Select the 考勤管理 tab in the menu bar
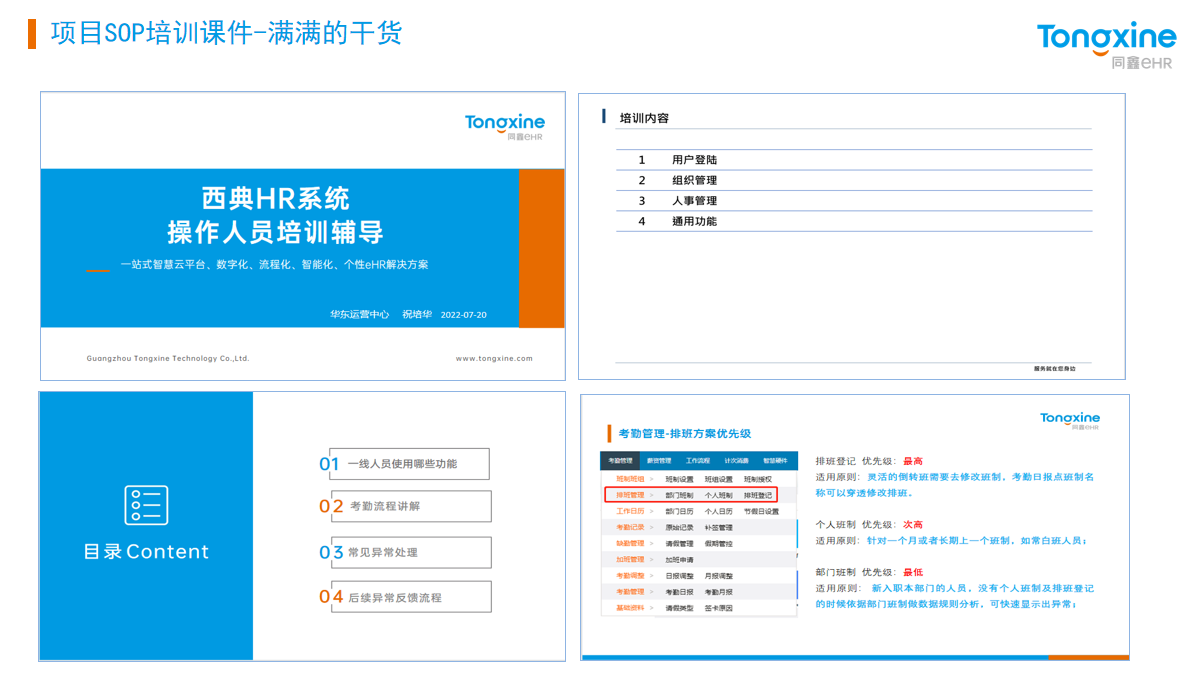The width and height of the screenshot is (1200, 675). (620, 461)
